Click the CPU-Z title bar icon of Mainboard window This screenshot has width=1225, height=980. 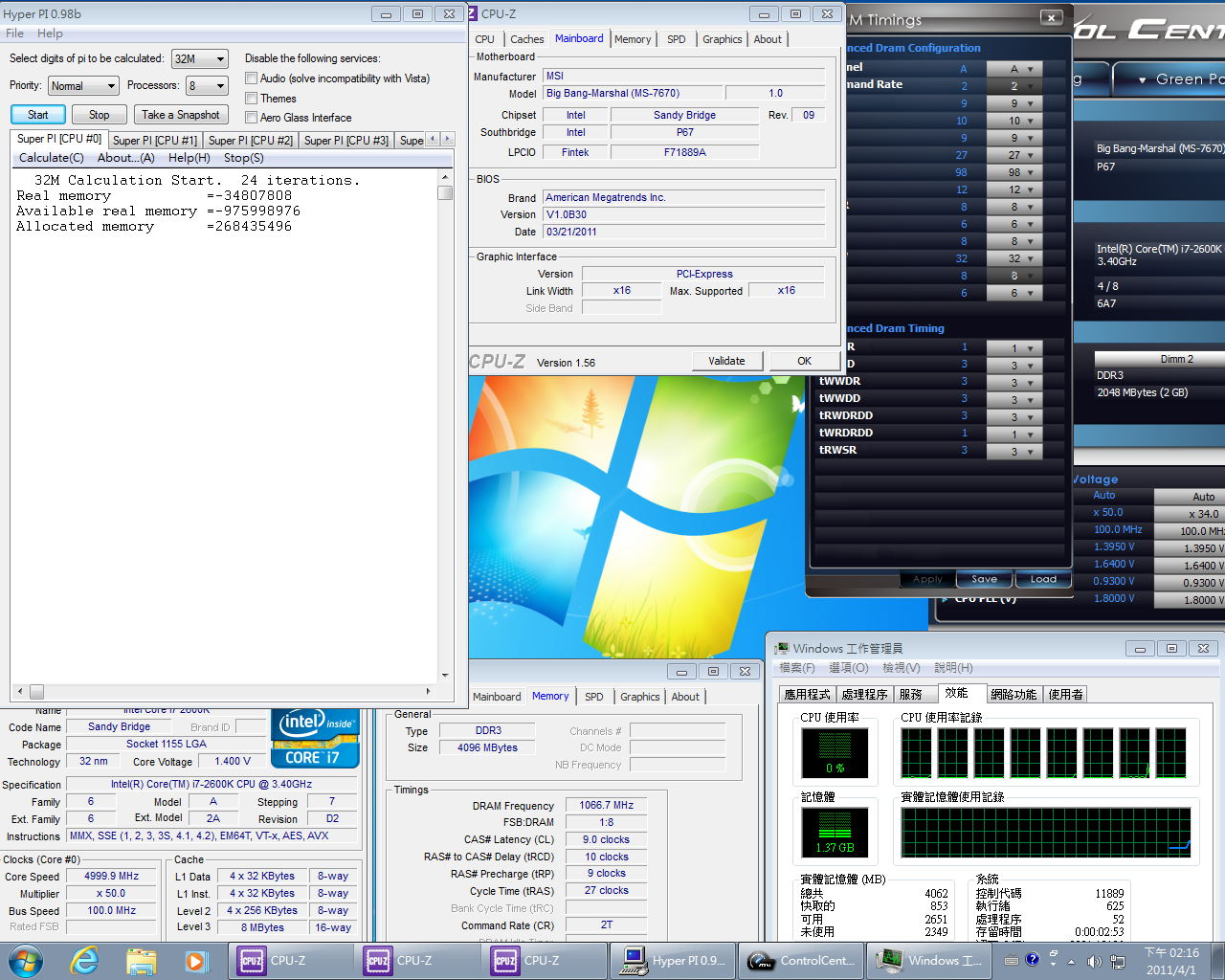point(473,13)
